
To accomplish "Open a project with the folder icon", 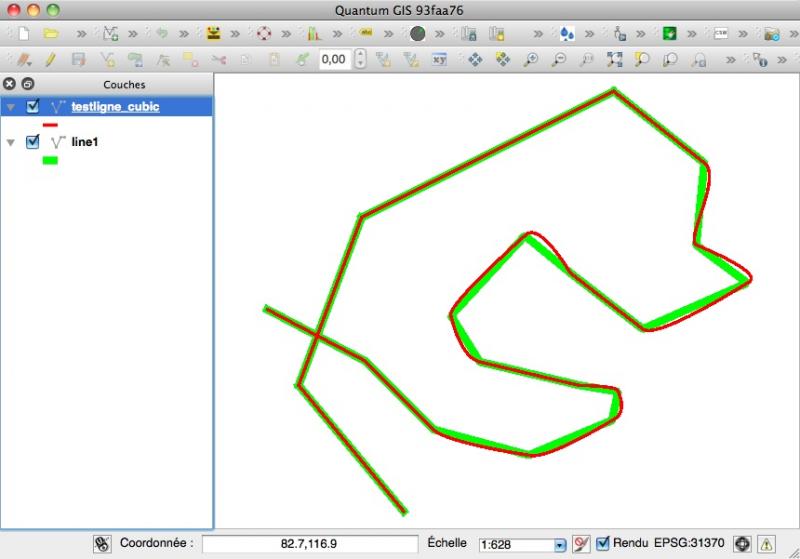I will coord(51,33).
